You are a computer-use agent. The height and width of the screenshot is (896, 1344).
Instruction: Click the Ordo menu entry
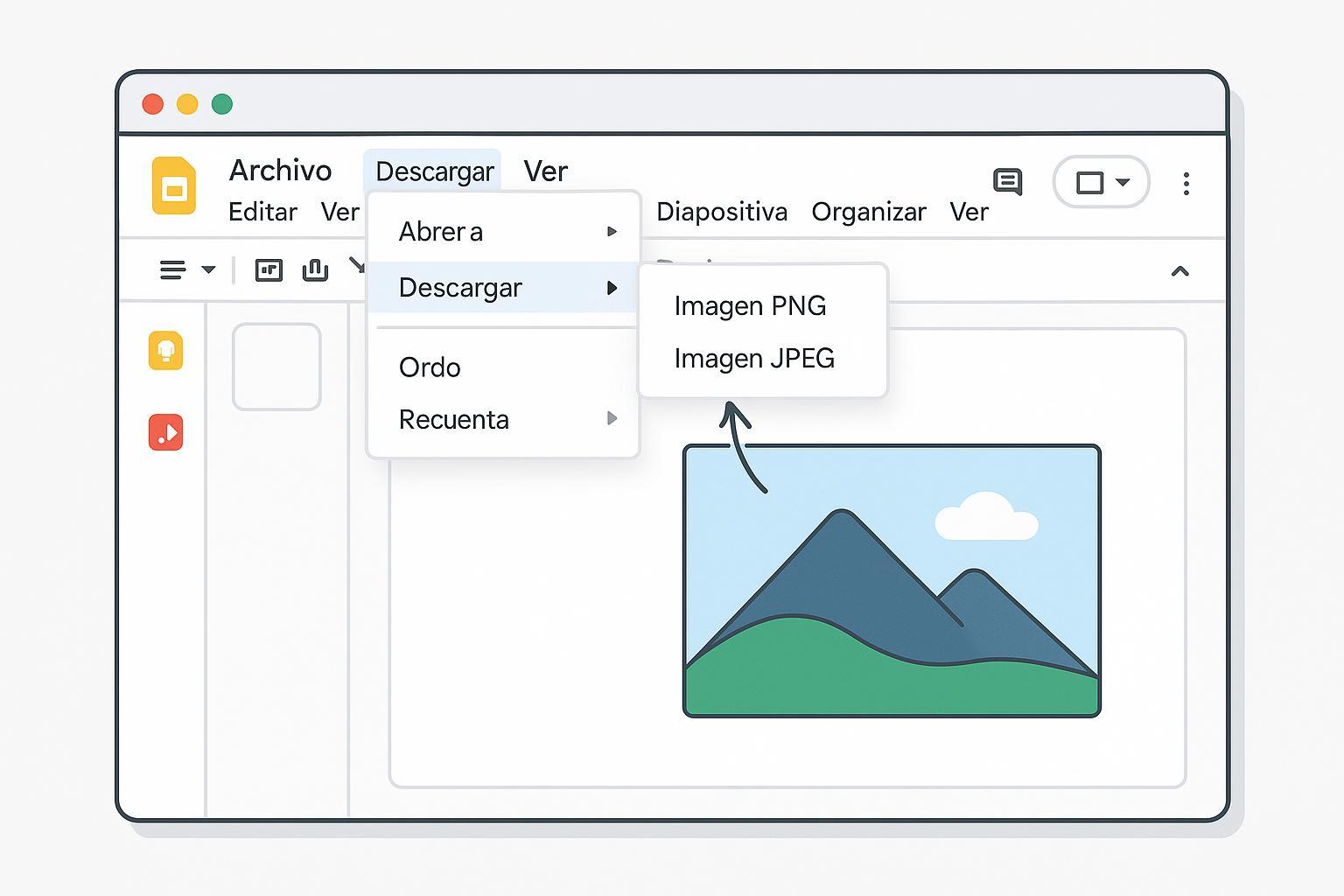pos(430,367)
